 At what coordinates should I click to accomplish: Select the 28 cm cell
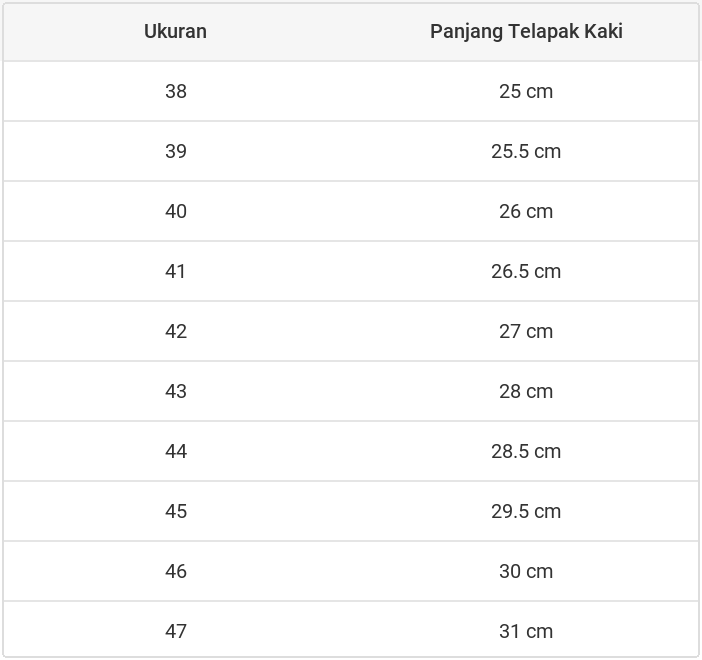coord(526,391)
